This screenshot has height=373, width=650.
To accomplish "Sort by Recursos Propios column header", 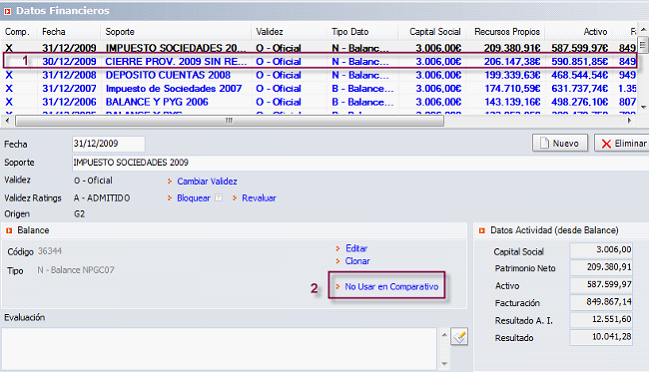I will coord(507,32).
